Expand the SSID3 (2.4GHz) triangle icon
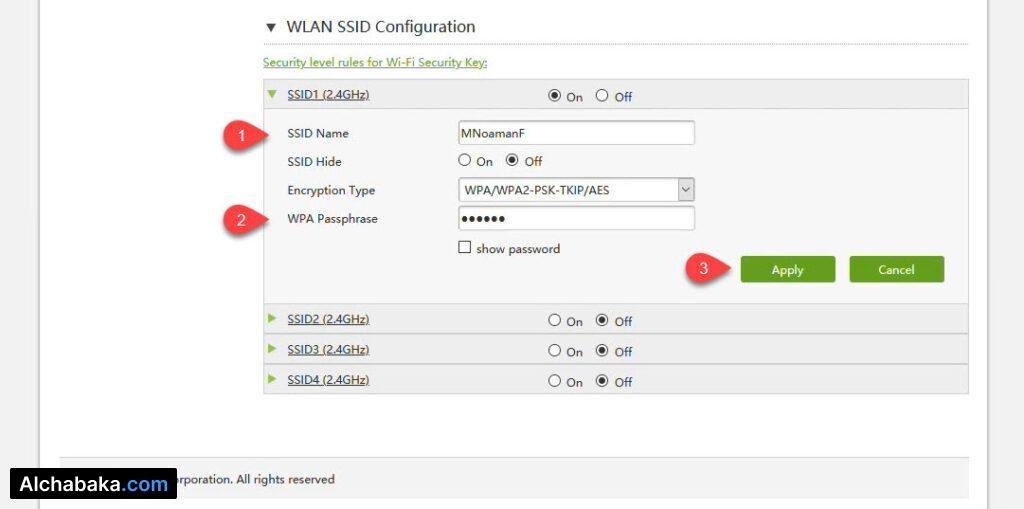This screenshot has width=1024, height=509. tap(271, 349)
